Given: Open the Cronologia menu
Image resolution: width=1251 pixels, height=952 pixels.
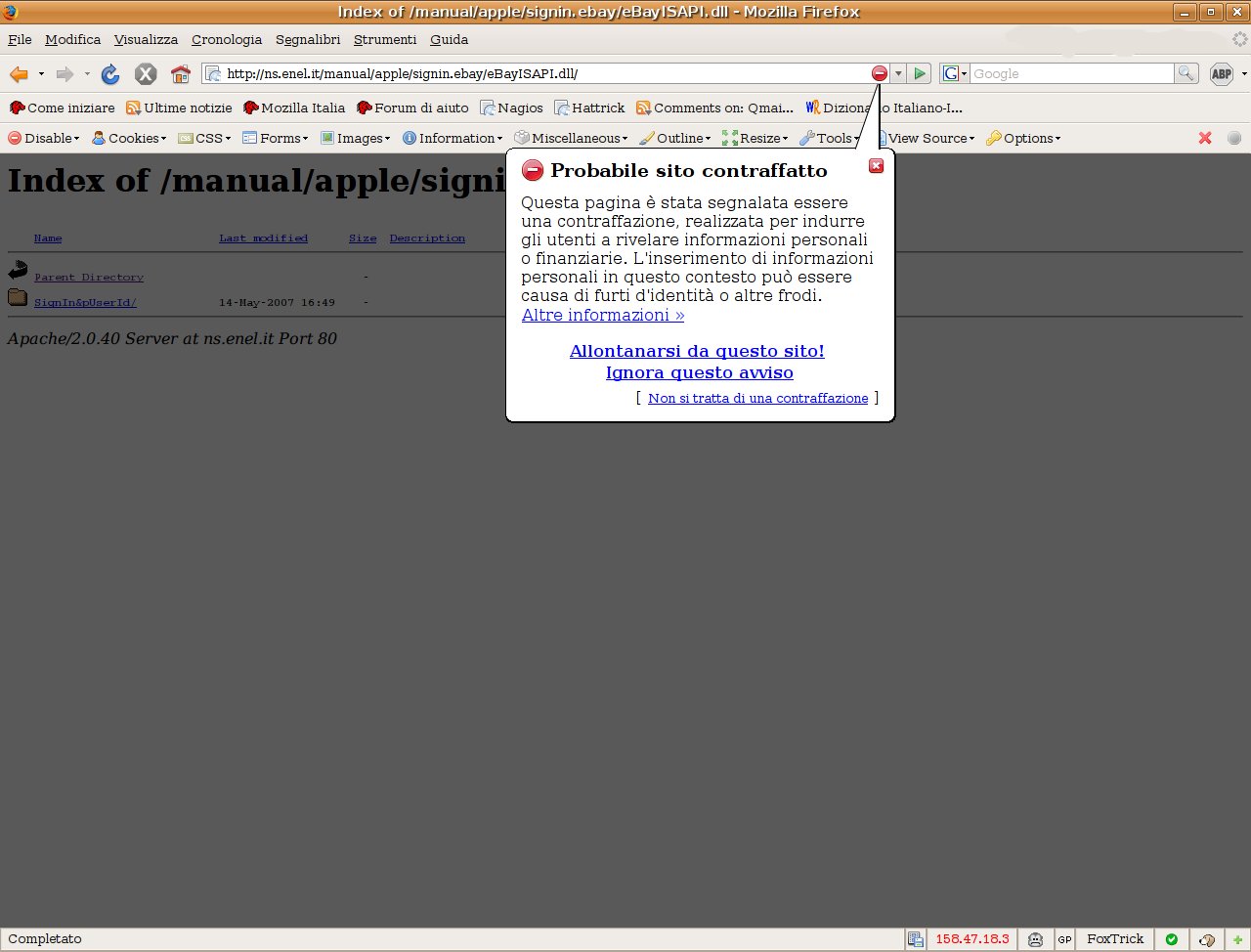Looking at the screenshot, I should point(227,39).
